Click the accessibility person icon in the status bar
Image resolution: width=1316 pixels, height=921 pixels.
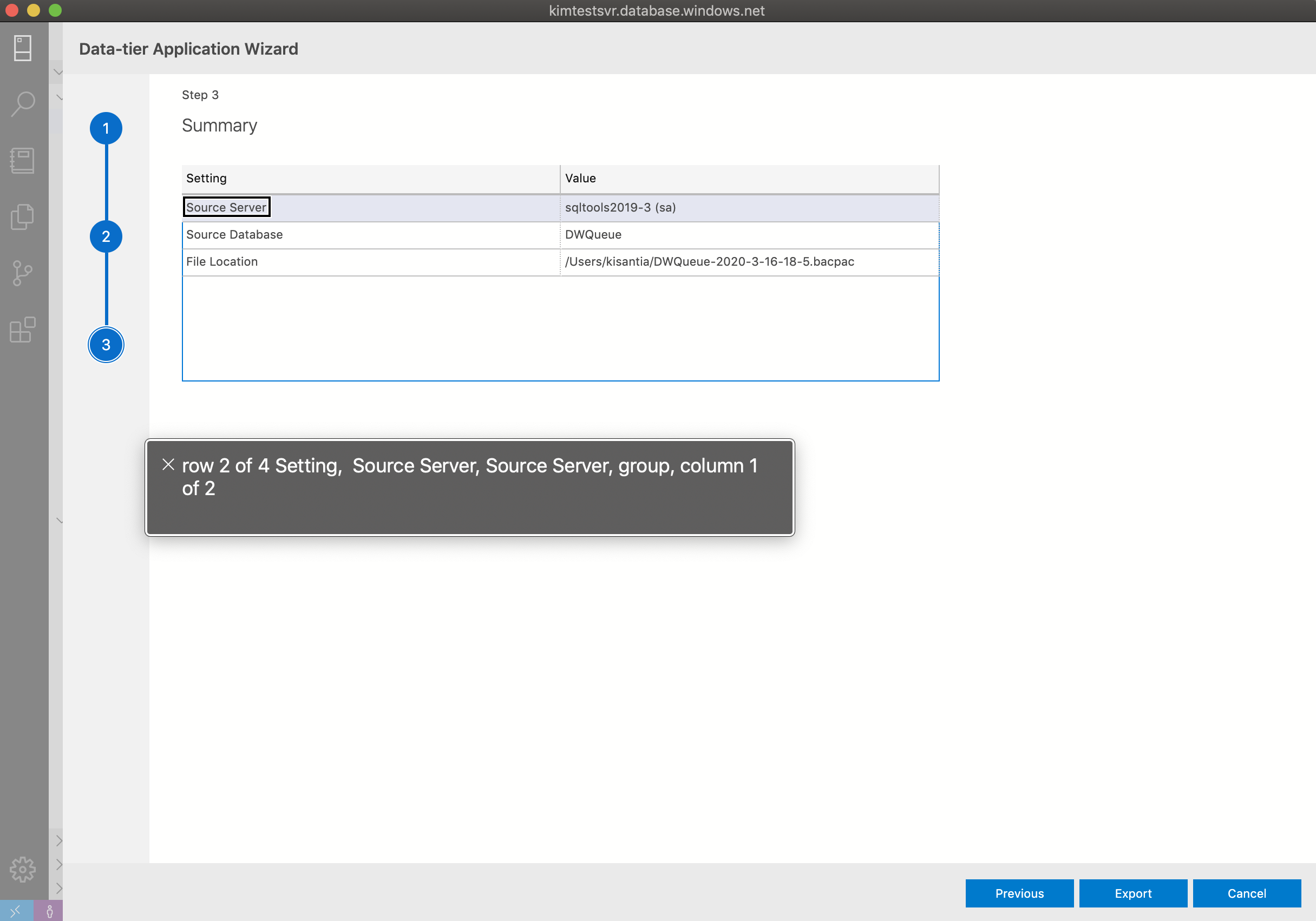50,910
